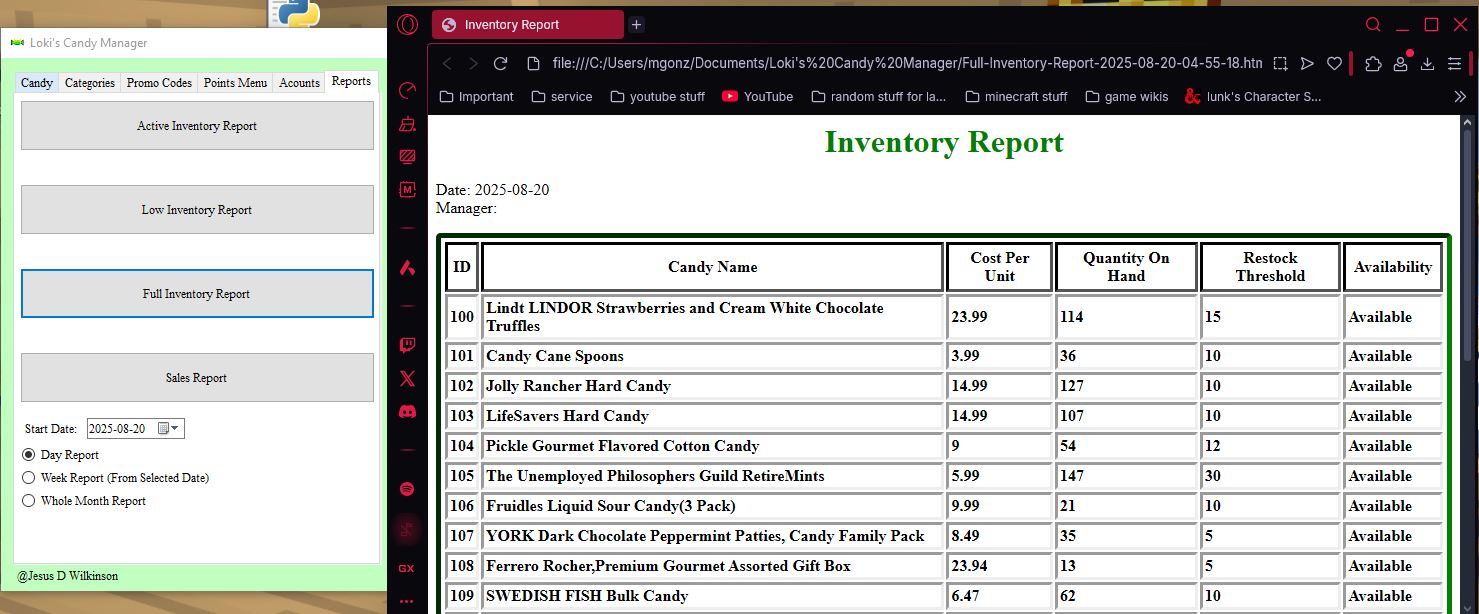Click the browser tab search magnifier

point(1373,25)
